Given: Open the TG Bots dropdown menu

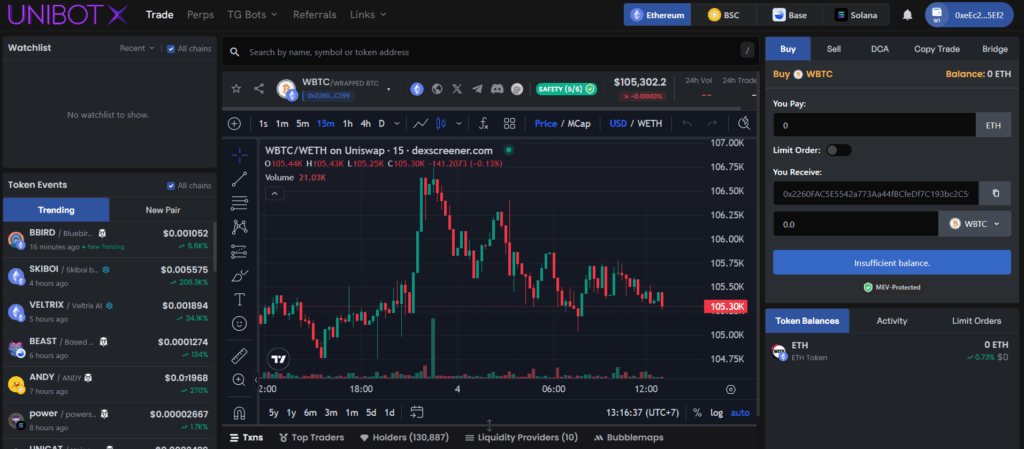Looking at the screenshot, I should tap(252, 14).
